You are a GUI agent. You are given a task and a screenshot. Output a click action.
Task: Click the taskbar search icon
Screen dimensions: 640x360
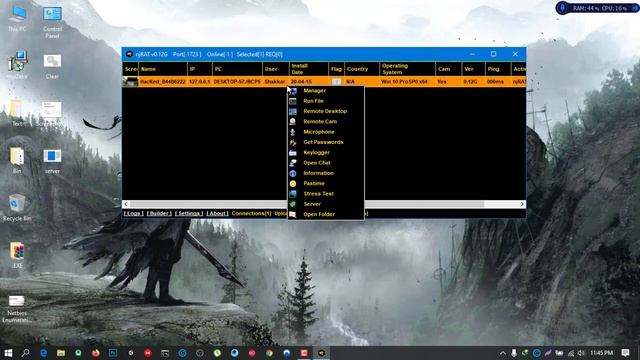26,353
